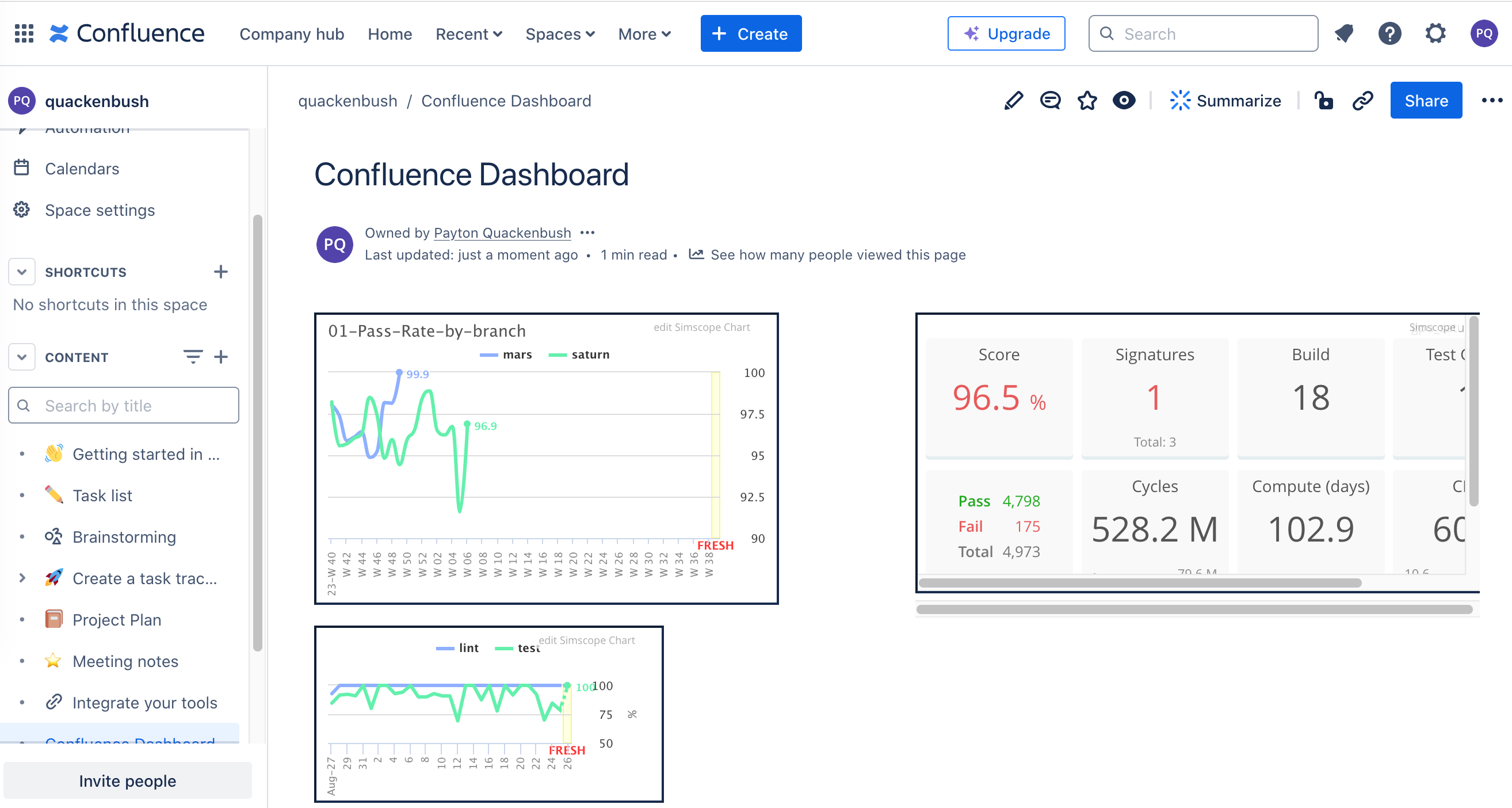
Task: Toggle the star/favorite icon
Action: [1086, 101]
